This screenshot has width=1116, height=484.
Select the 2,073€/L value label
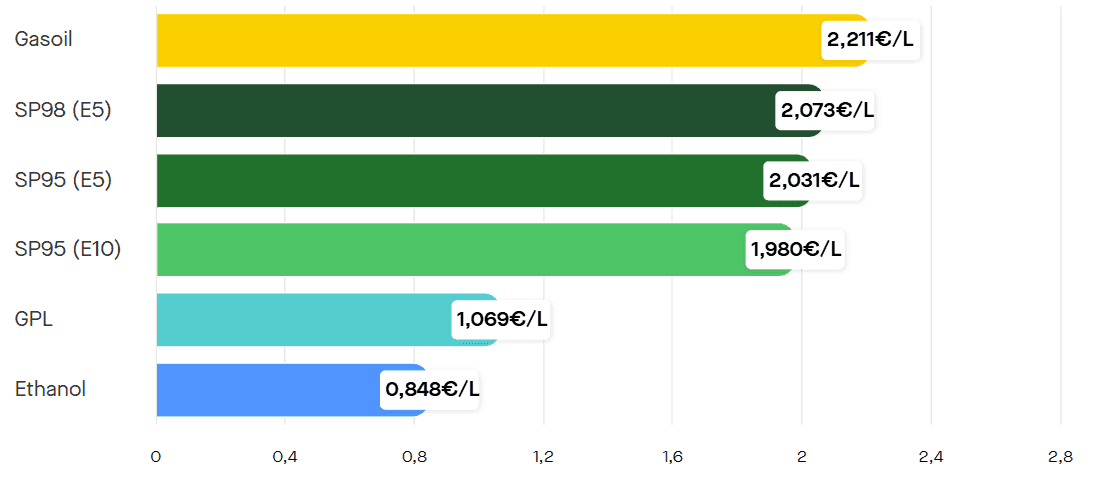827,111
